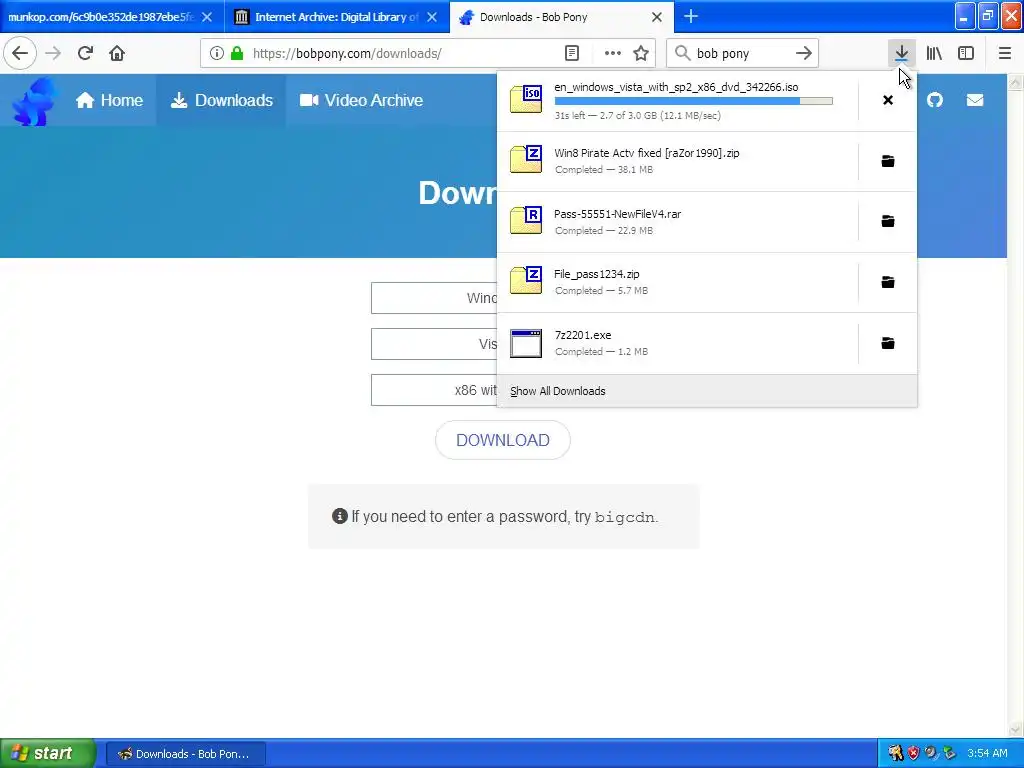Click en_windows_vista_with_sp2 ISO download entry

pos(678,101)
